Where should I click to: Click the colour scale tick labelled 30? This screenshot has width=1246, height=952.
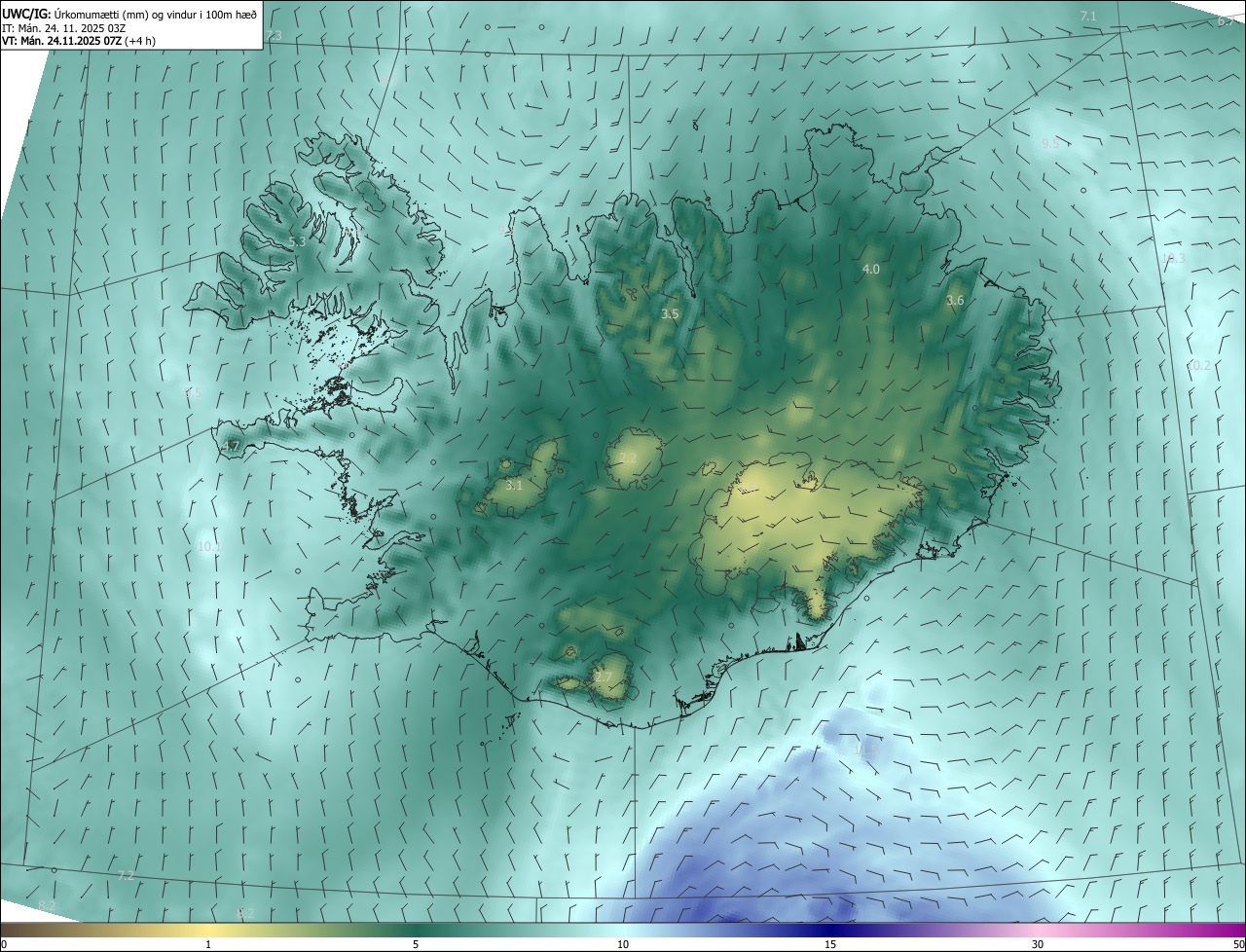tap(1038, 945)
